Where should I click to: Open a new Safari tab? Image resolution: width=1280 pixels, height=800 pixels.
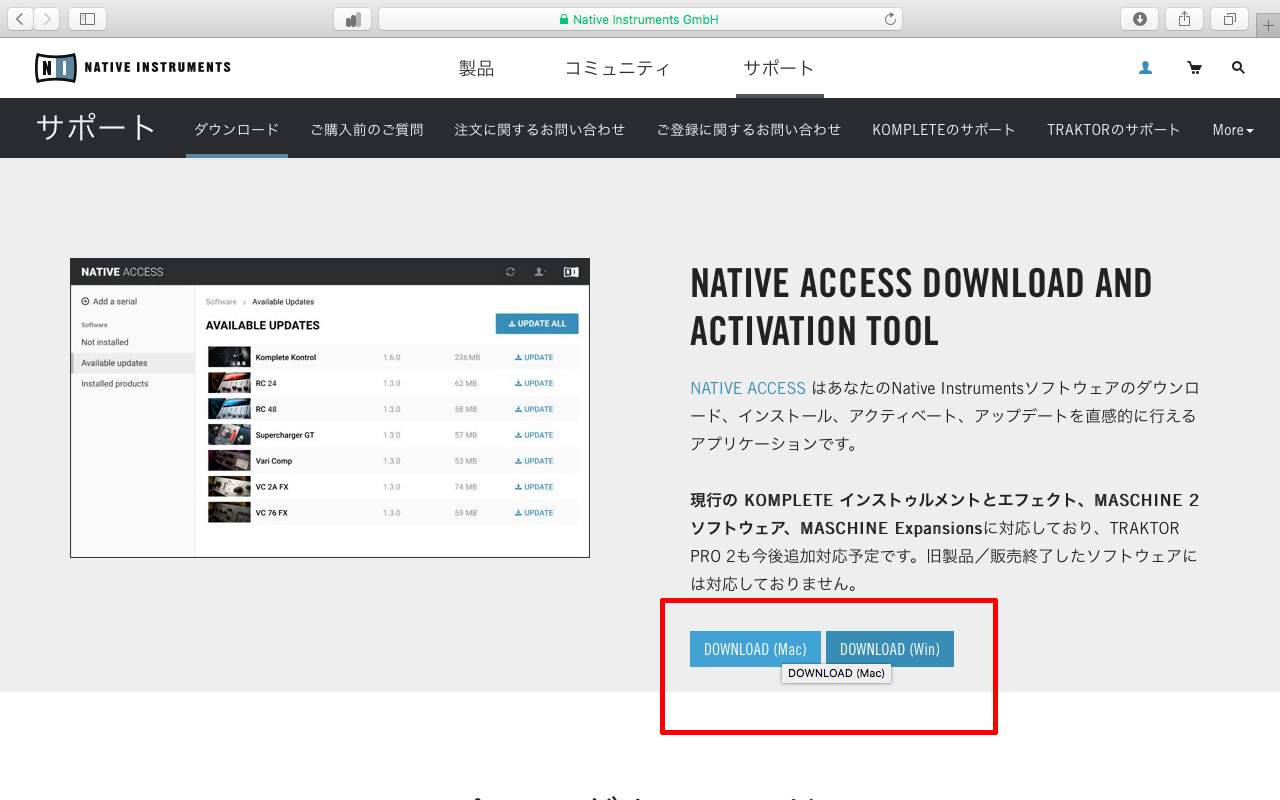click(1269, 25)
